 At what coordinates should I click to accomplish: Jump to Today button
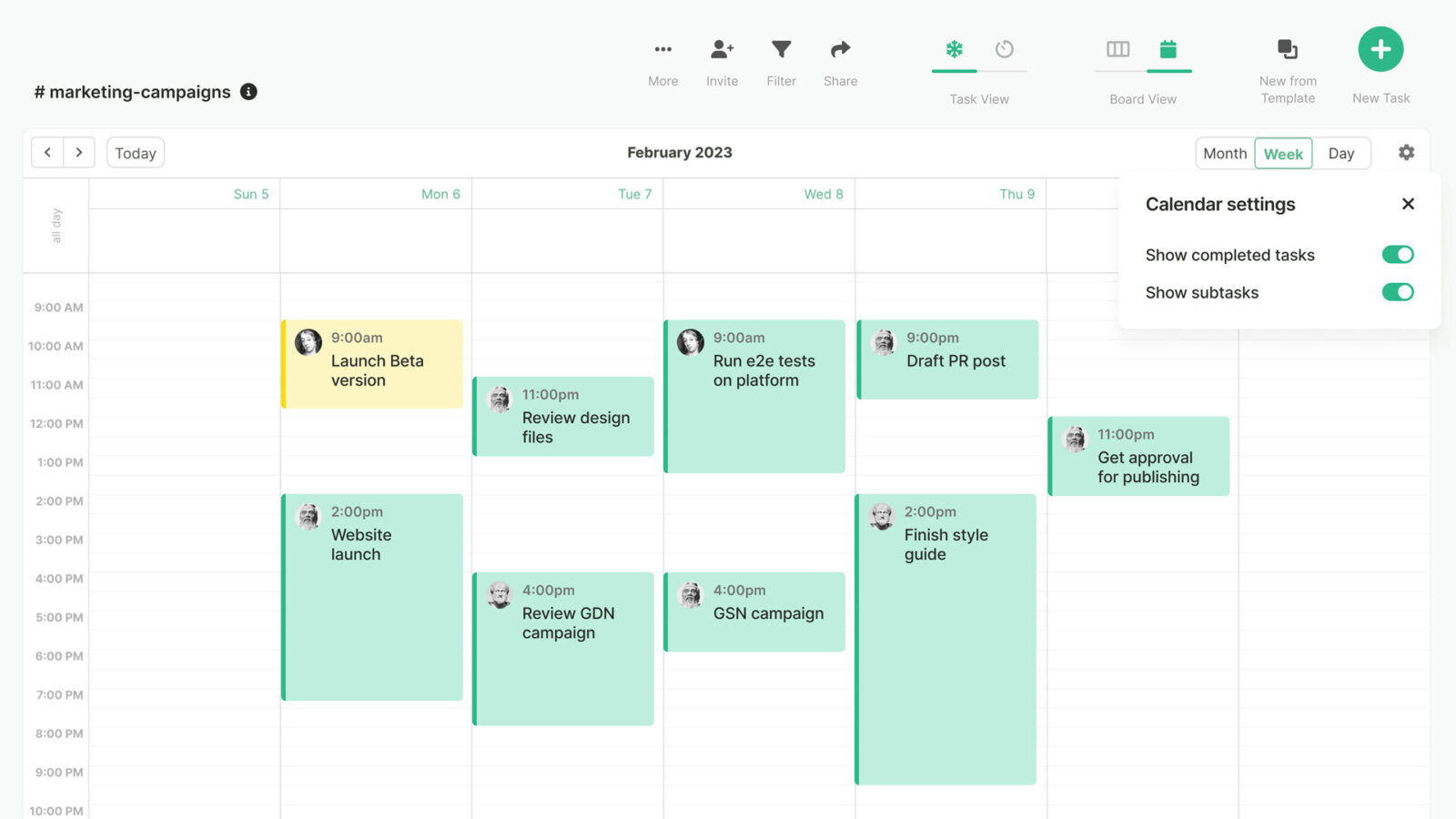tap(136, 153)
